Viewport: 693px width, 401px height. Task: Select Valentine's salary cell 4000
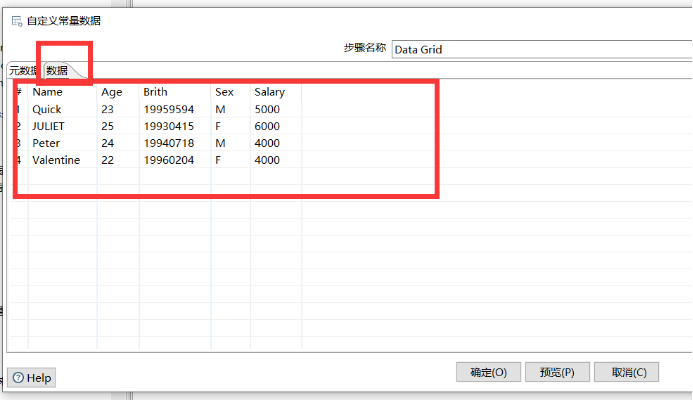tap(276, 160)
